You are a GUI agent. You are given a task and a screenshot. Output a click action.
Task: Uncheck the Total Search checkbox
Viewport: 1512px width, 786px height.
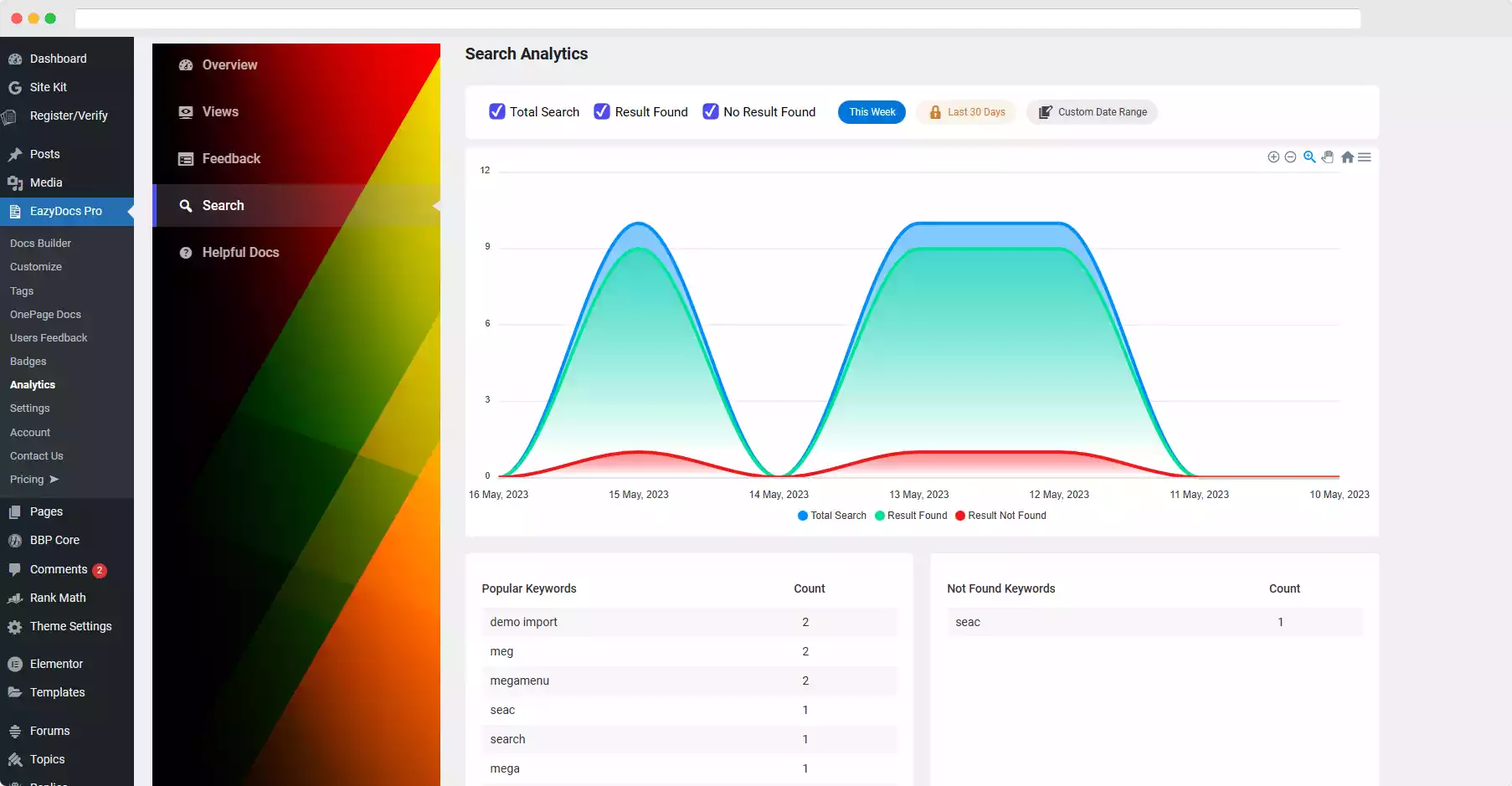pyautogui.click(x=497, y=110)
